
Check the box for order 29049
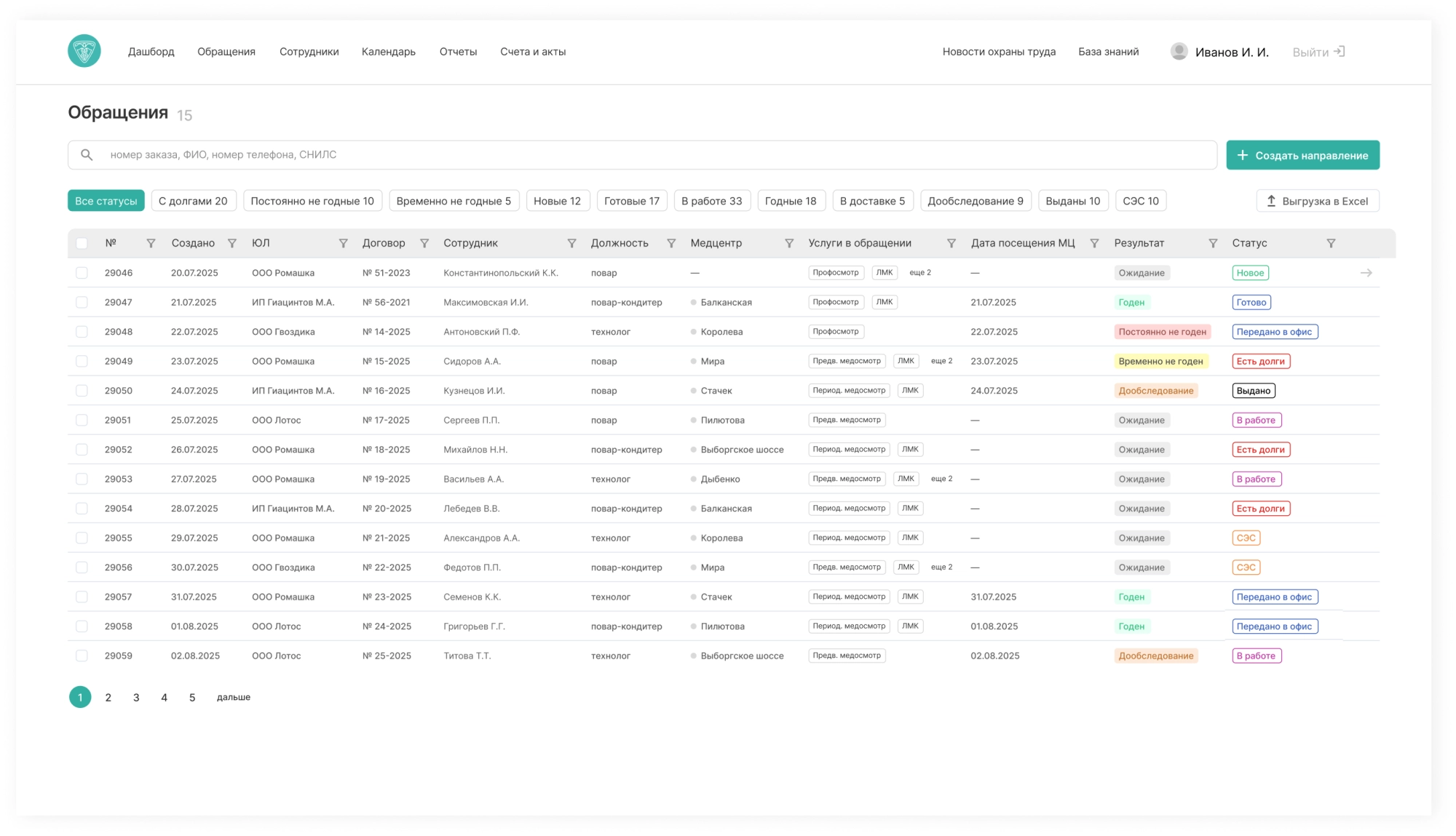(82, 362)
